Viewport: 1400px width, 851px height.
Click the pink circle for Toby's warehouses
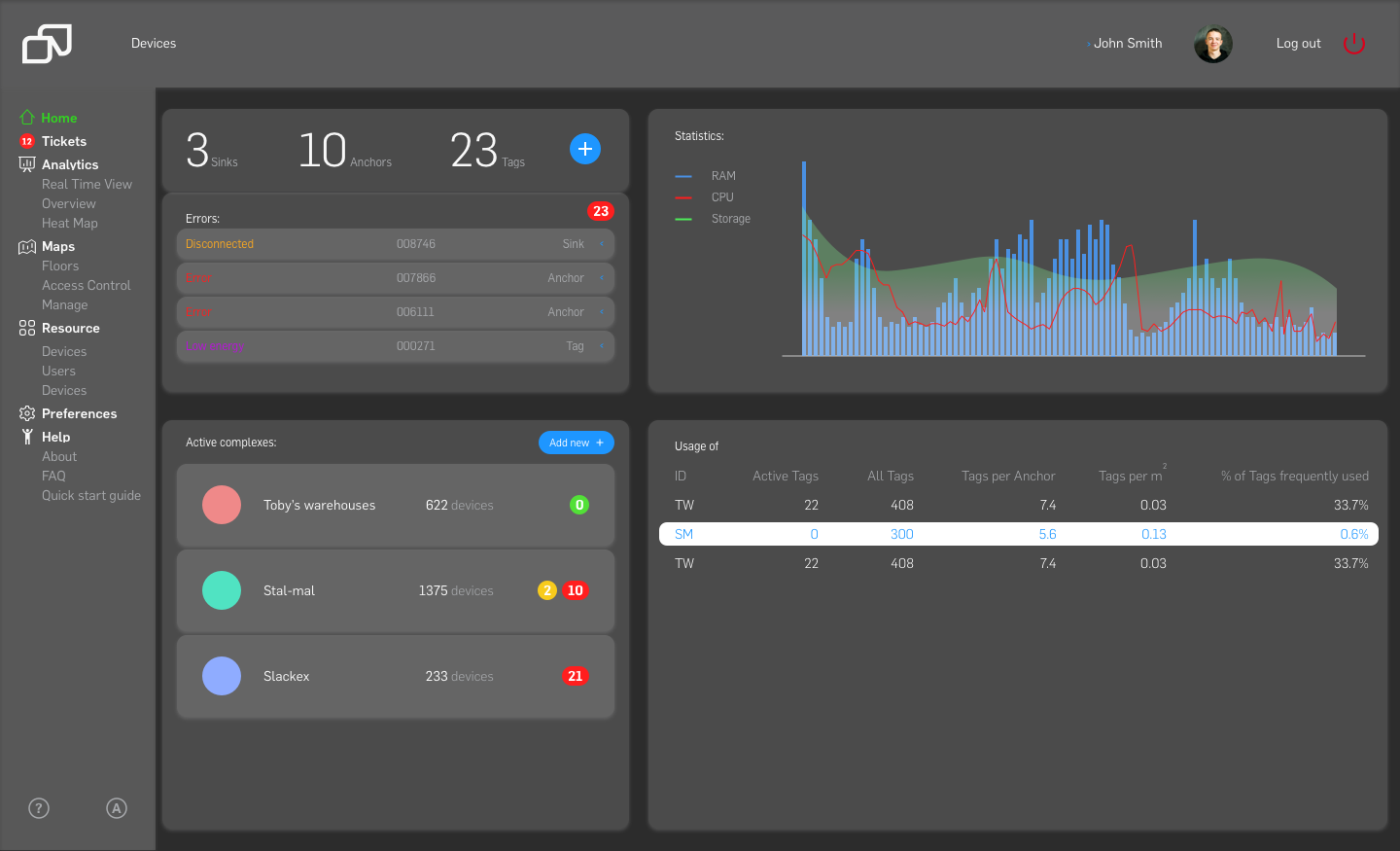(x=222, y=505)
